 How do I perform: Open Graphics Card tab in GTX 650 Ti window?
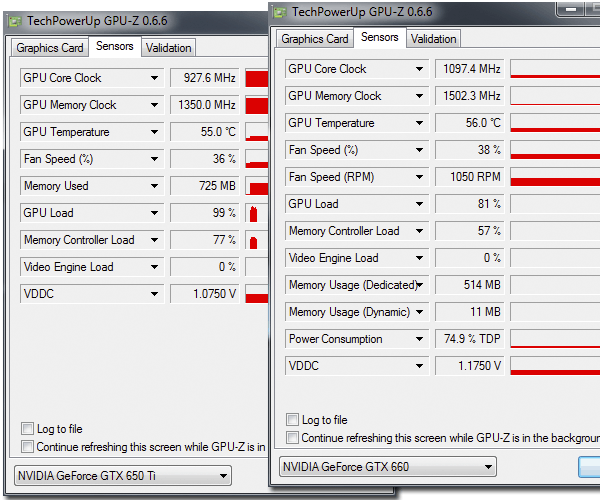pyautogui.click(x=50, y=48)
